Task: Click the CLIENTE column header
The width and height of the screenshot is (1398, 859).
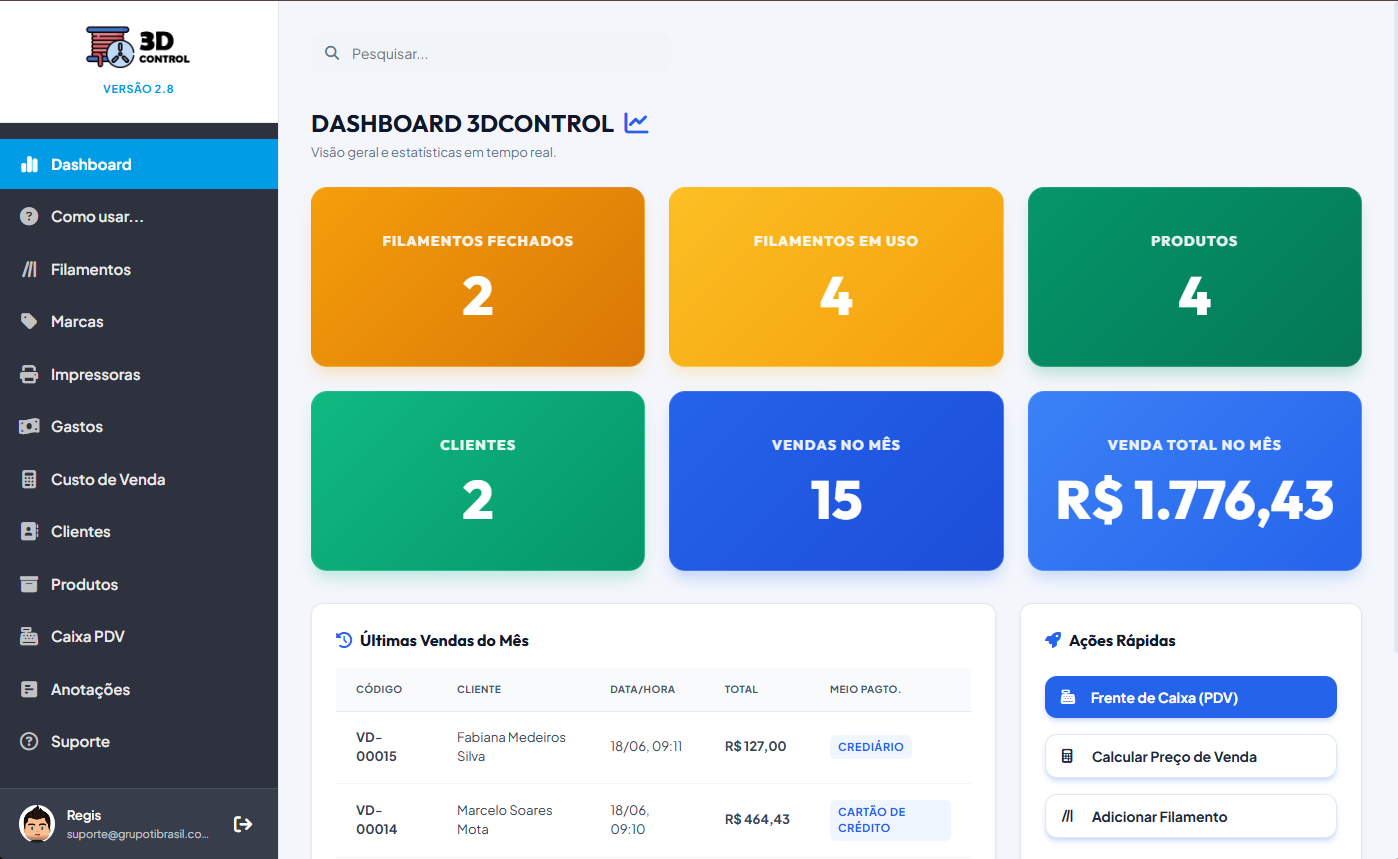Action: pyautogui.click(x=479, y=689)
